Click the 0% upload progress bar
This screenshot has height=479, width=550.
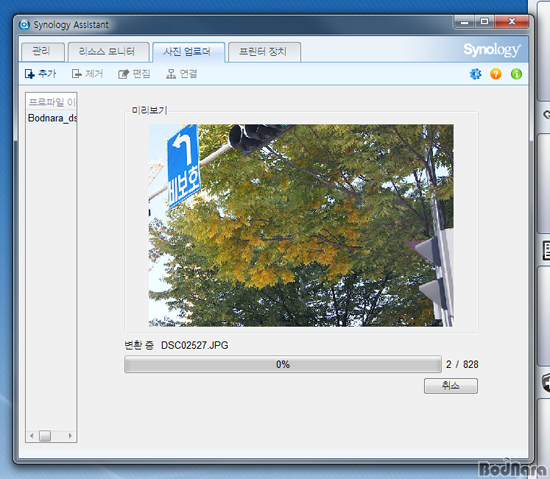click(283, 364)
